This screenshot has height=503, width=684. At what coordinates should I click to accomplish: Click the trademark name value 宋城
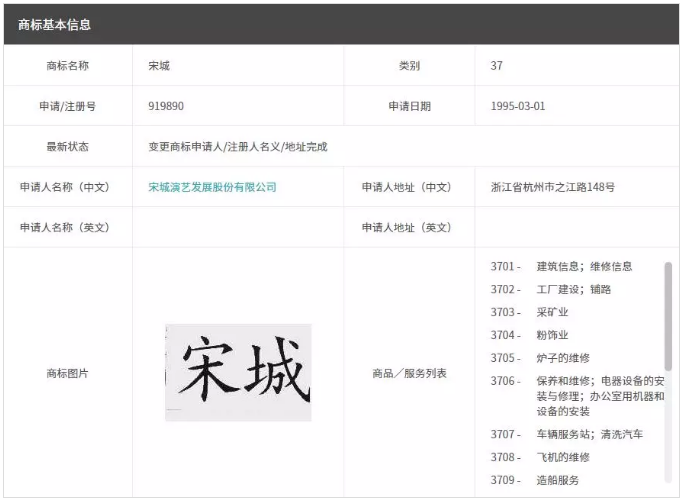159,66
